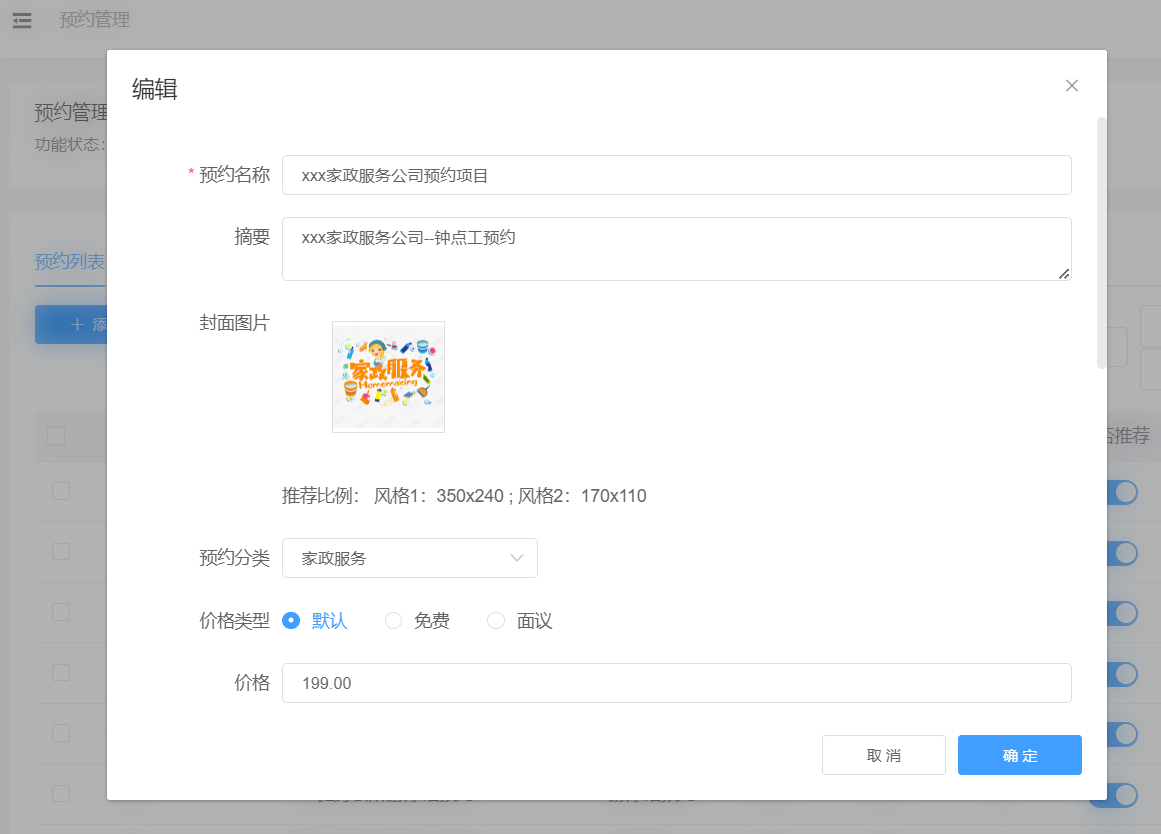The image size is (1161, 834).
Task: Switch to the 预约列表 tab
Action: click(70, 262)
